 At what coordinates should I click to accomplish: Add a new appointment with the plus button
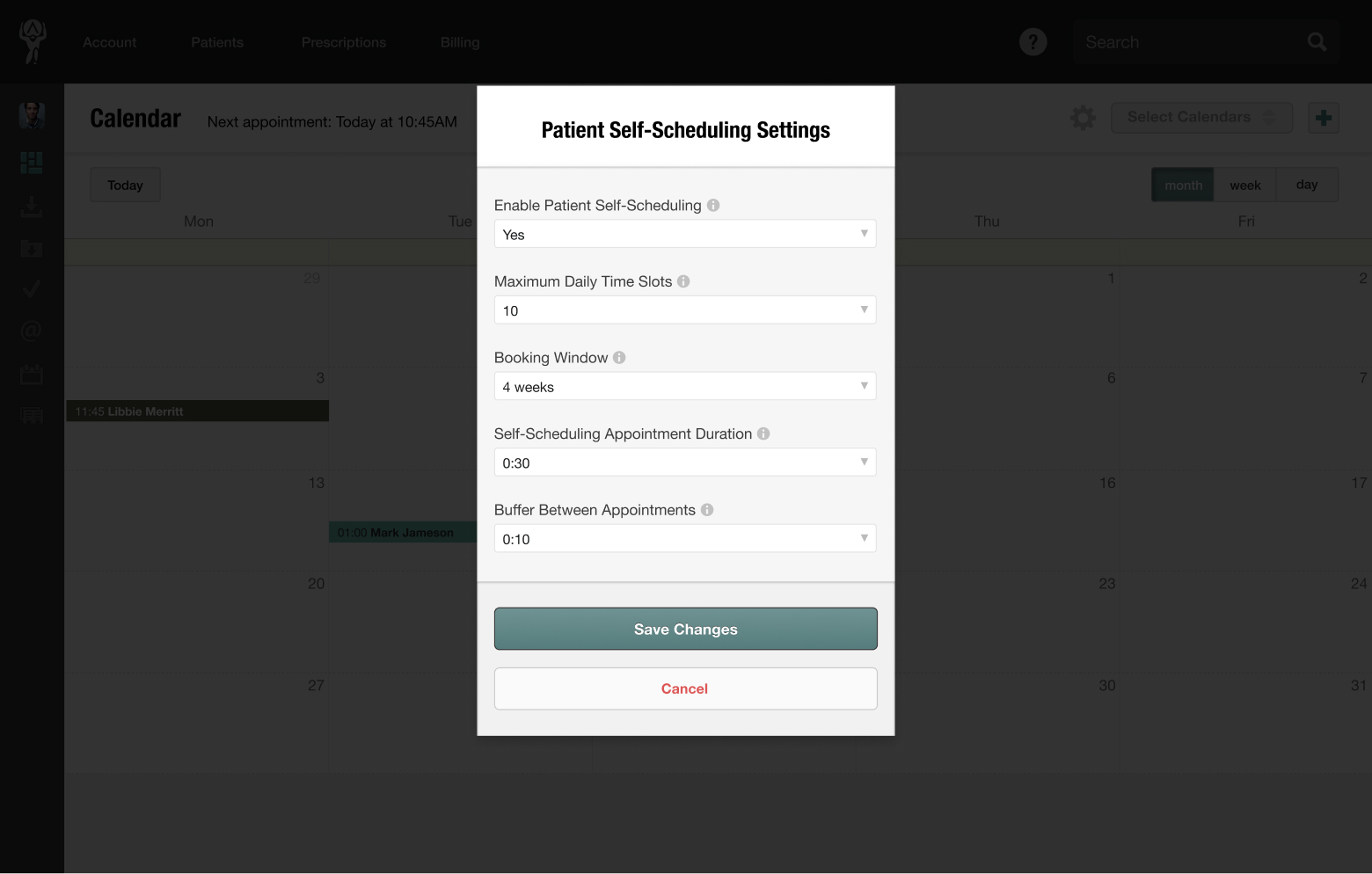(x=1325, y=117)
